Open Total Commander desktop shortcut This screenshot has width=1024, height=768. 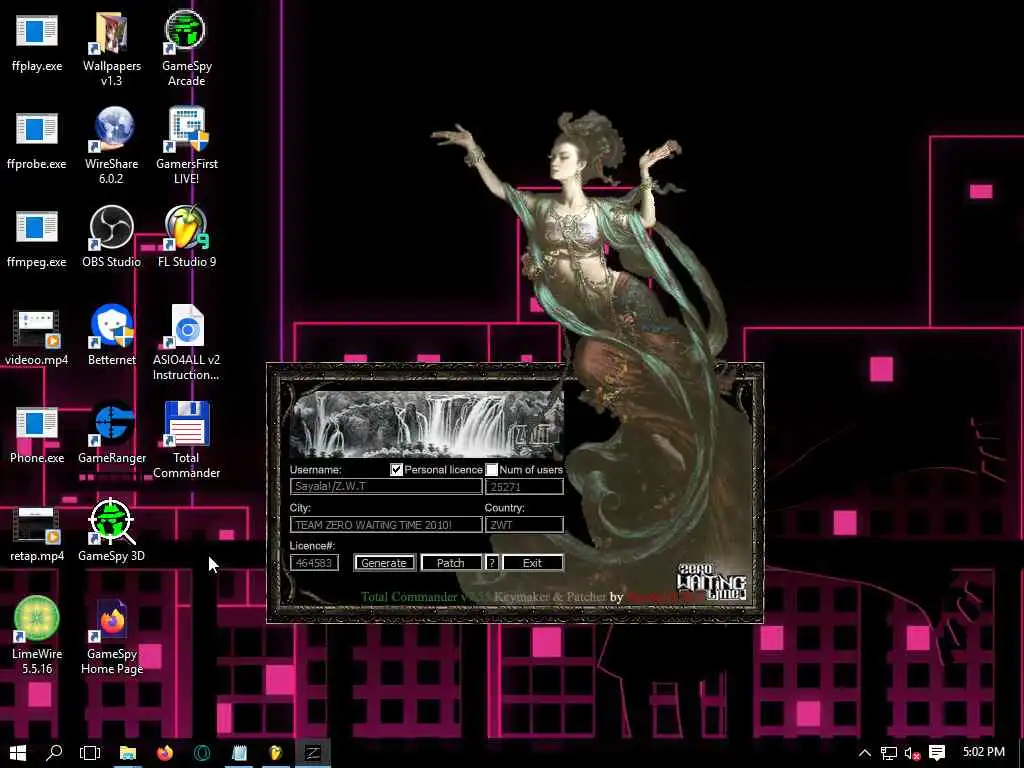[187, 440]
